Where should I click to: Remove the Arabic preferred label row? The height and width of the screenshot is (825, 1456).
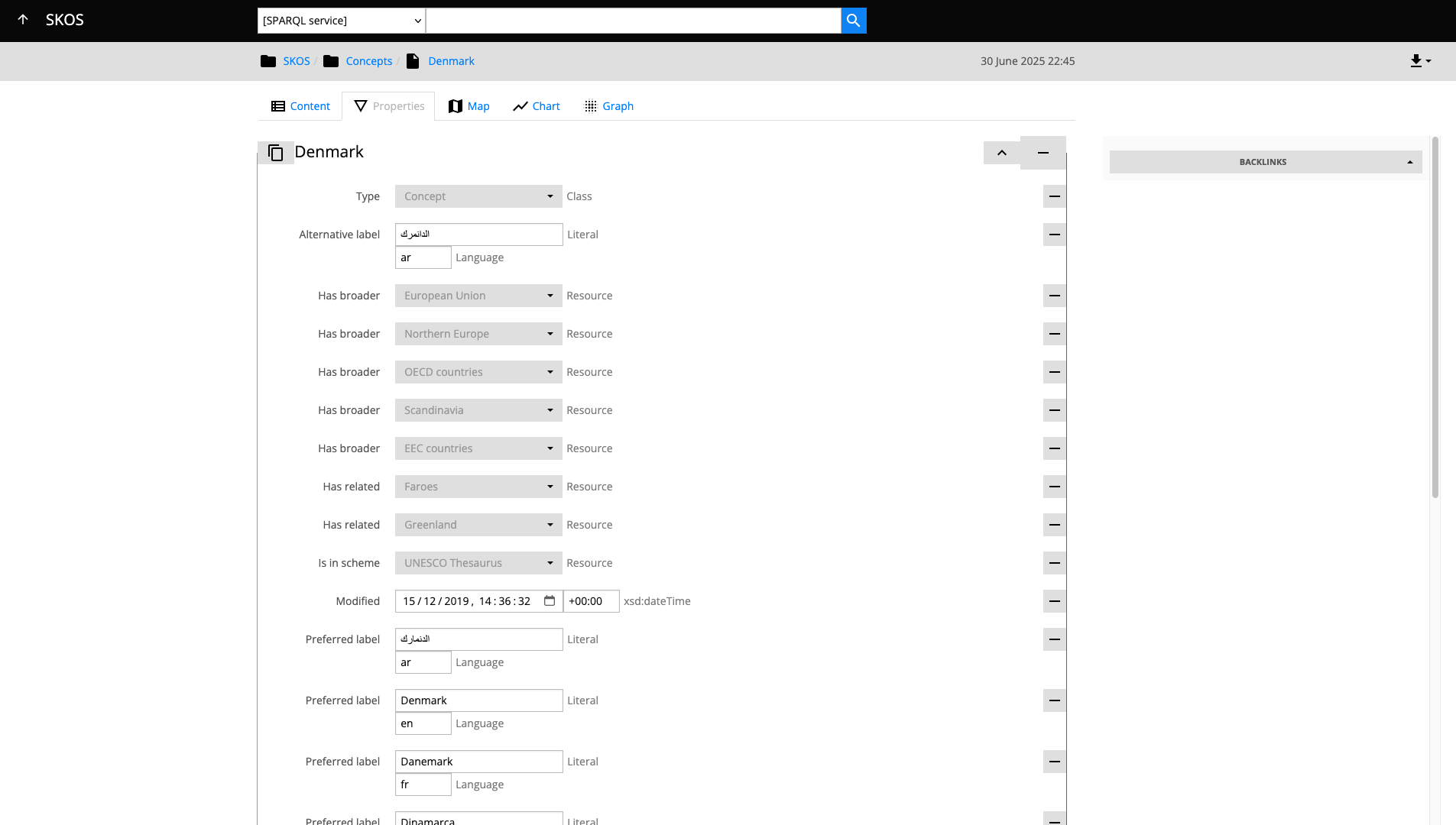[x=1055, y=639]
